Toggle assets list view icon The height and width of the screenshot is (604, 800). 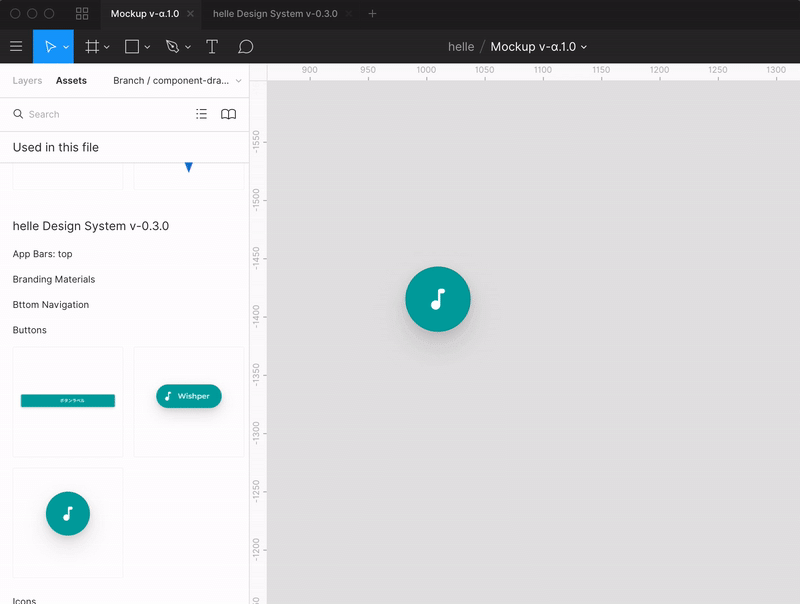202,114
